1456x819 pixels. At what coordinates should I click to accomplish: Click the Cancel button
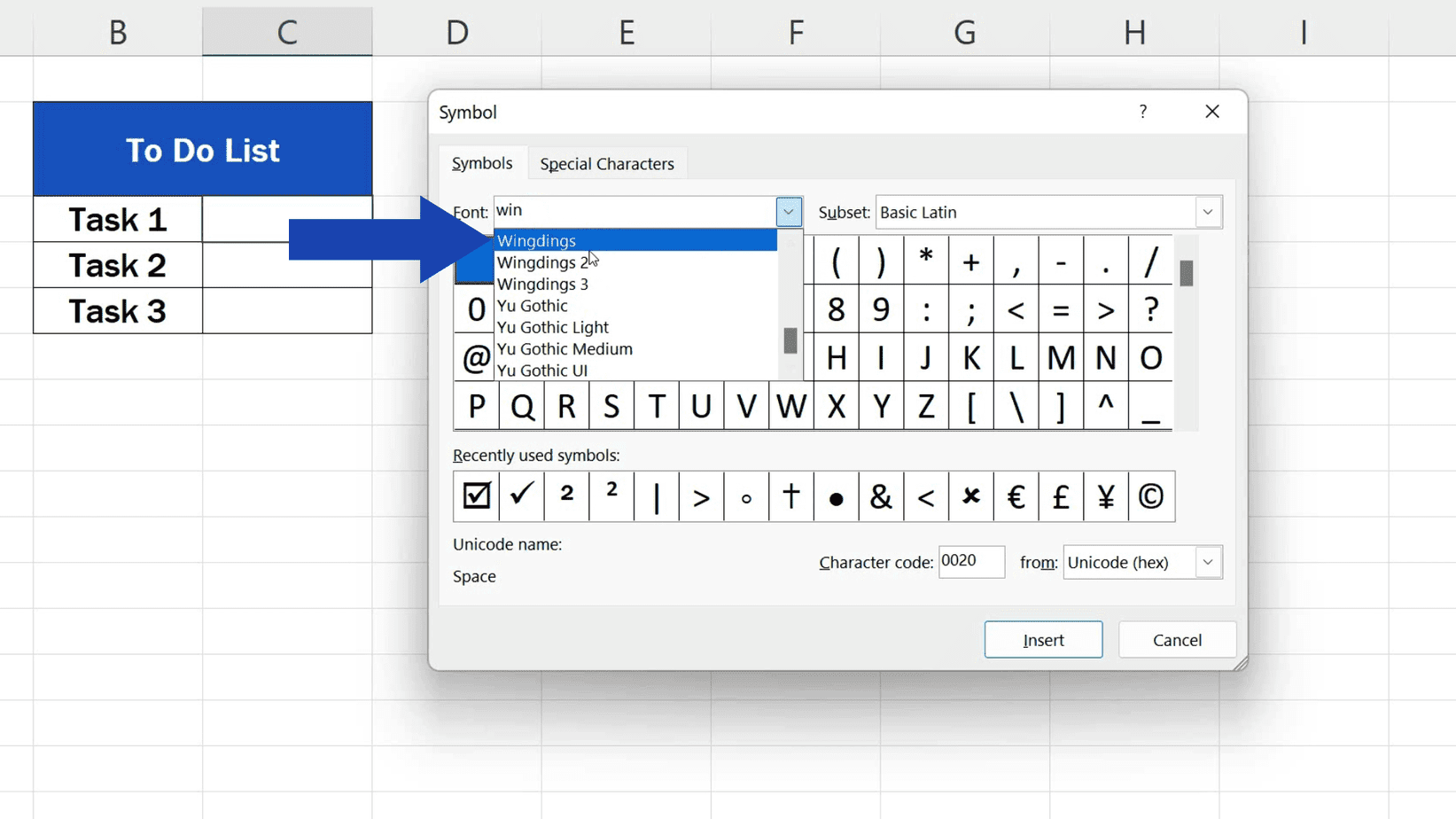1177,639
